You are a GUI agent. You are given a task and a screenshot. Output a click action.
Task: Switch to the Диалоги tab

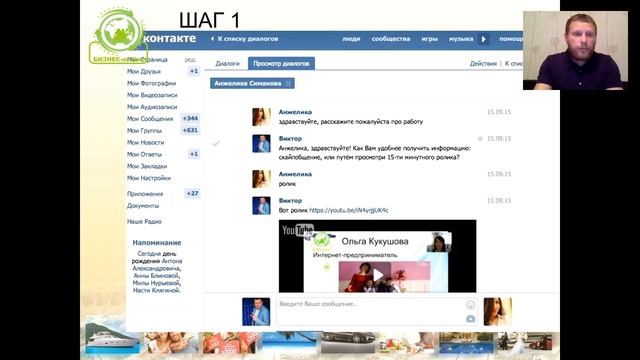[x=227, y=64]
